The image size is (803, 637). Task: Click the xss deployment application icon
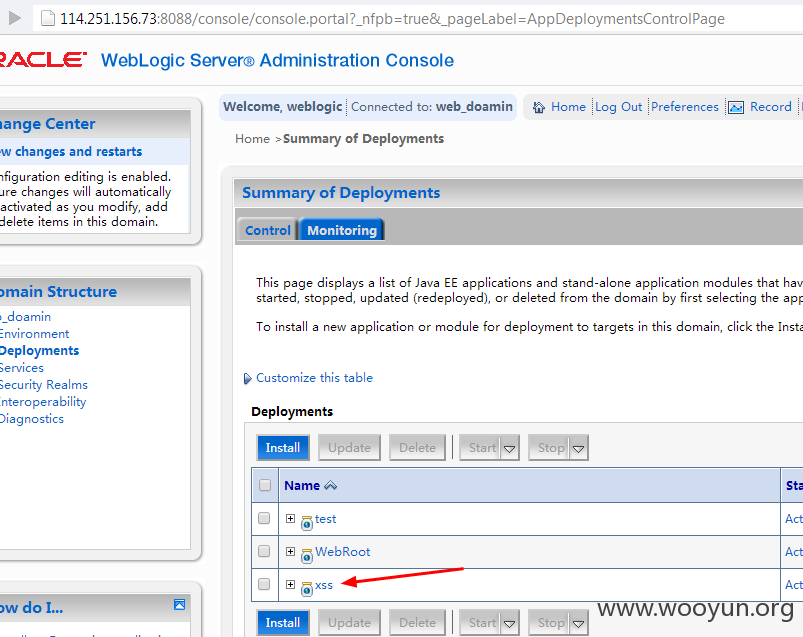click(307, 588)
